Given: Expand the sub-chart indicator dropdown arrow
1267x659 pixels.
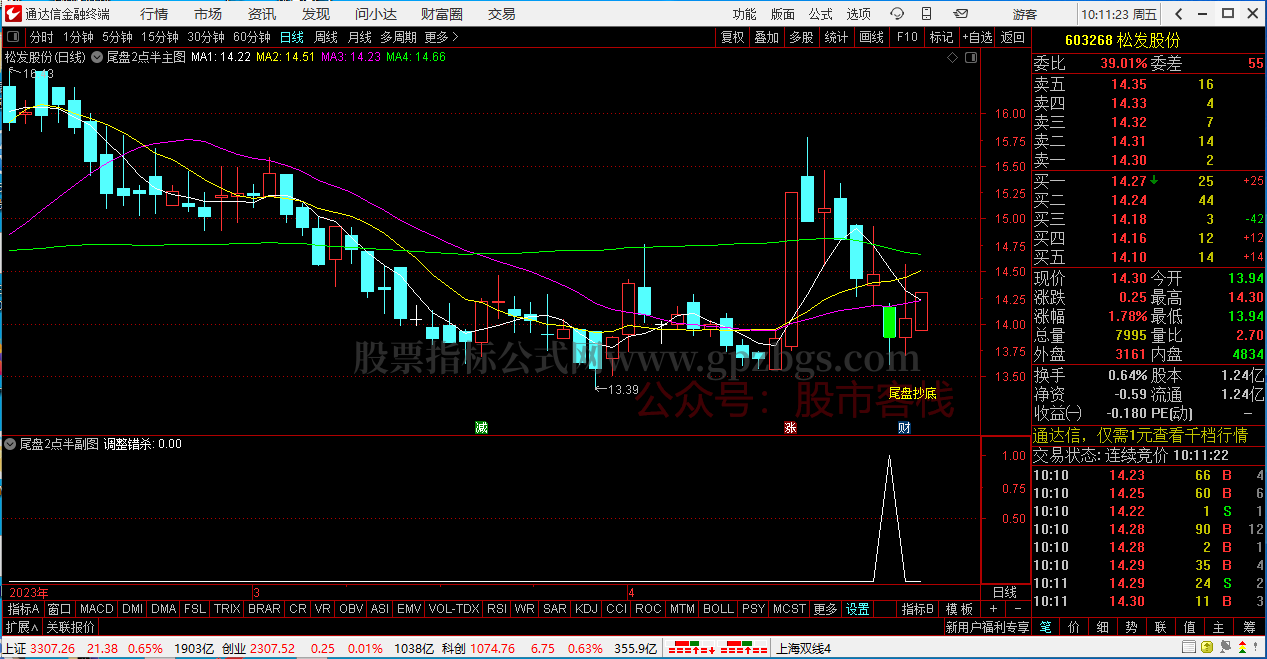Looking at the screenshot, I should (11, 443).
